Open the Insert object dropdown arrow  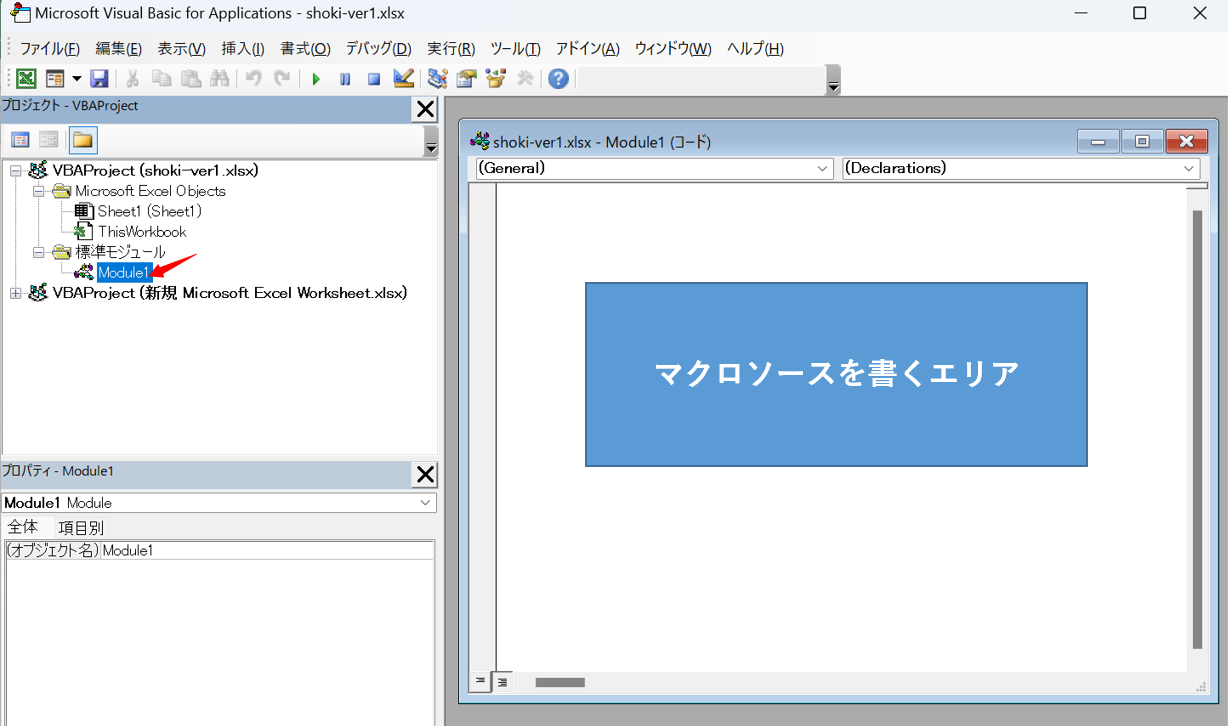(x=76, y=79)
